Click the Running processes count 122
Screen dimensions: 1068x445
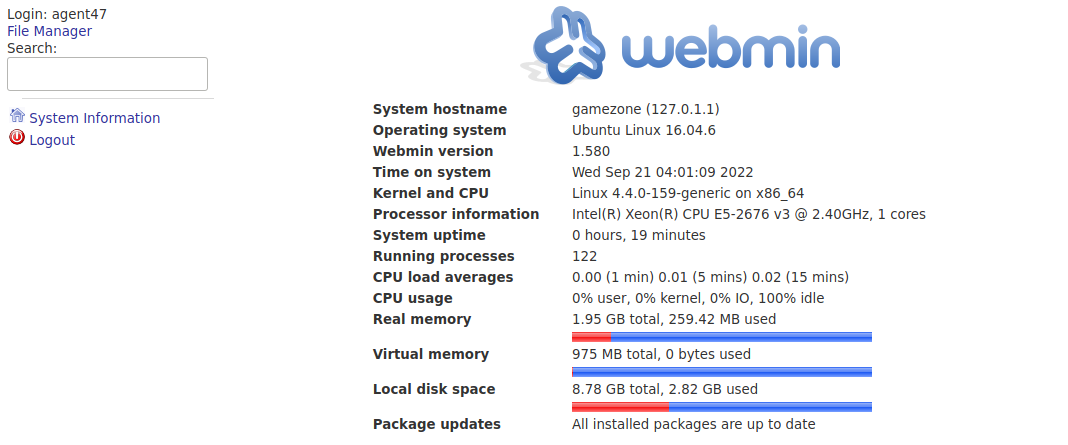(x=584, y=257)
